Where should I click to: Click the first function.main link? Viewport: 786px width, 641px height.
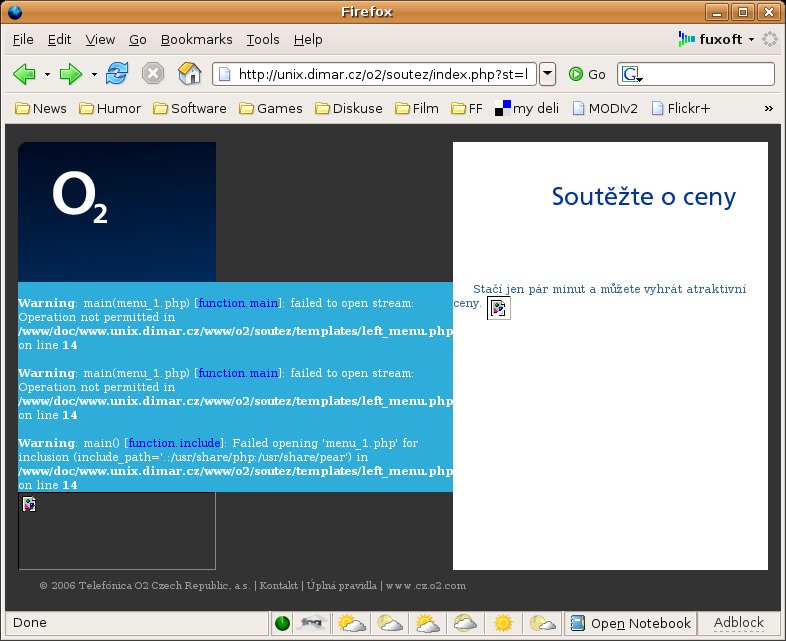(238, 303)
